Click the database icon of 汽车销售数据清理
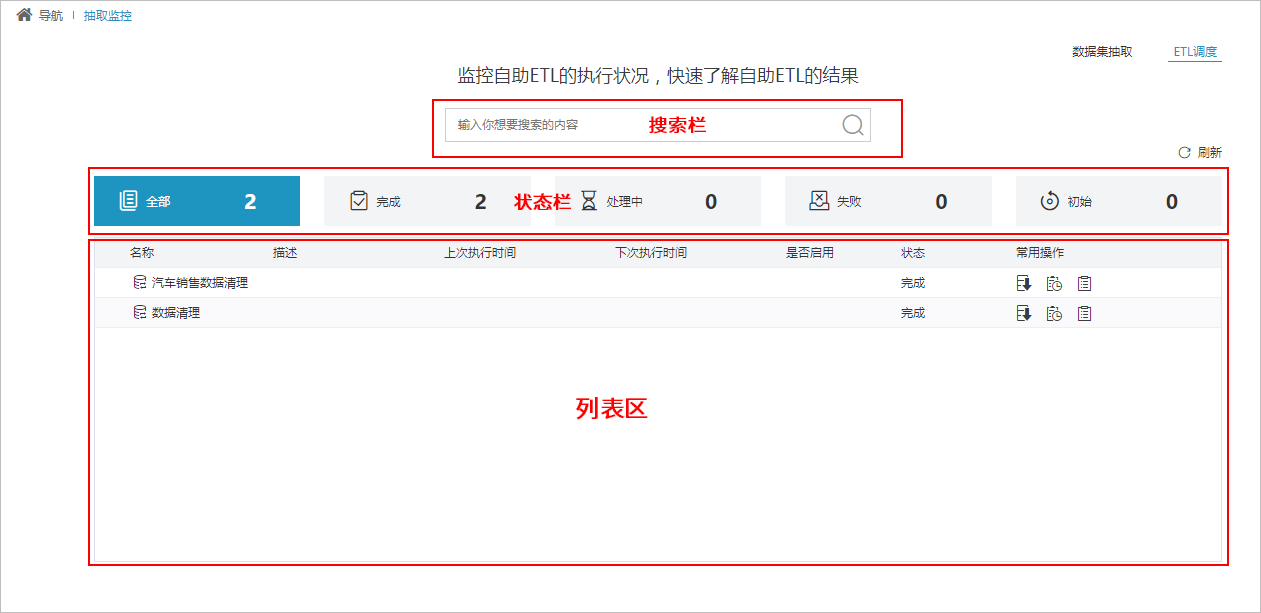 (140, 283)
